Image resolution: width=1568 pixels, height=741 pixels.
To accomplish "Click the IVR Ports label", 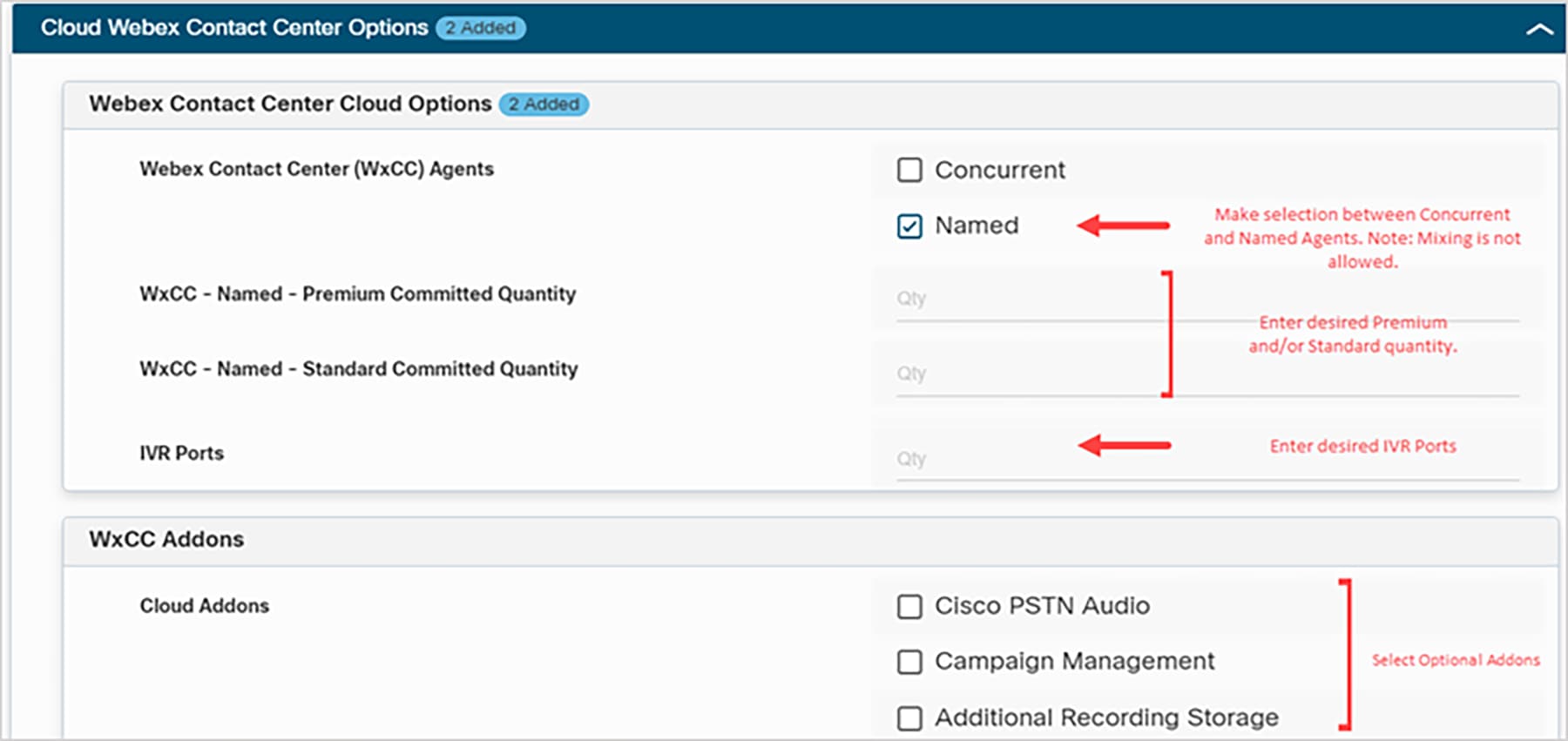I will click(181, 454).
